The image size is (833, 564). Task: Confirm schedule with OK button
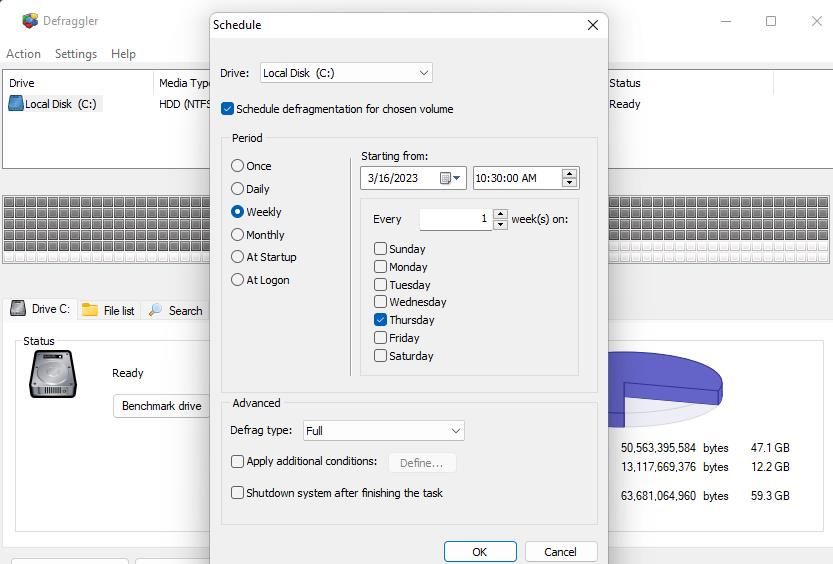click(480, 552)
